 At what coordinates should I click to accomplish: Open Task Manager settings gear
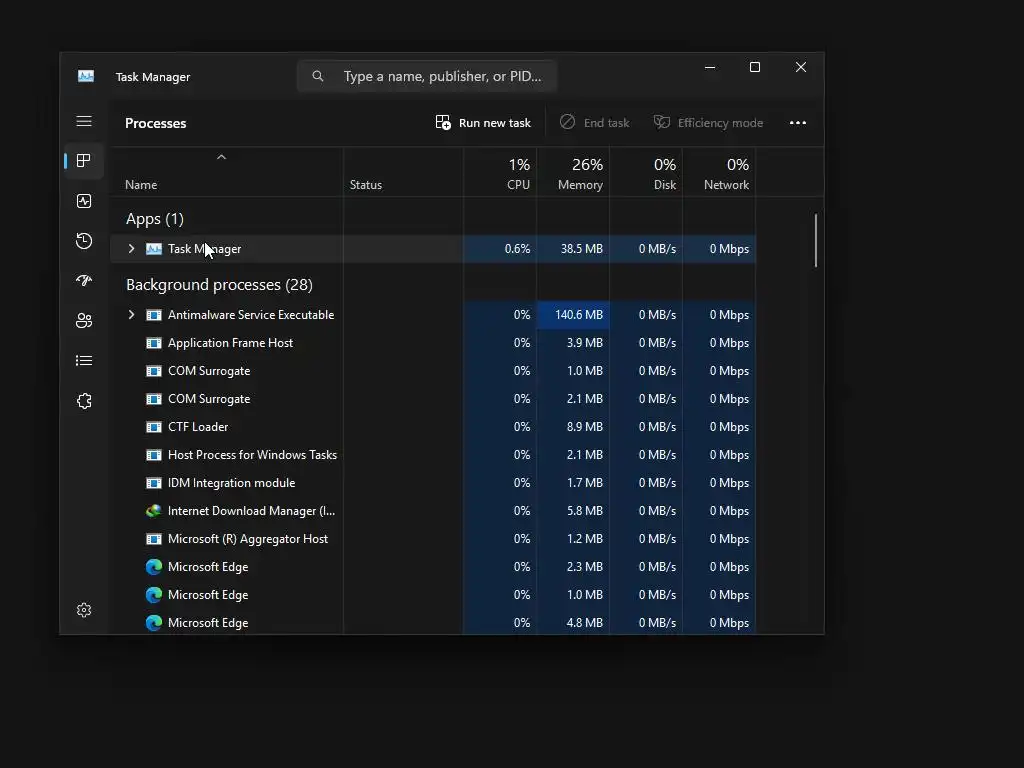point(84,610)
